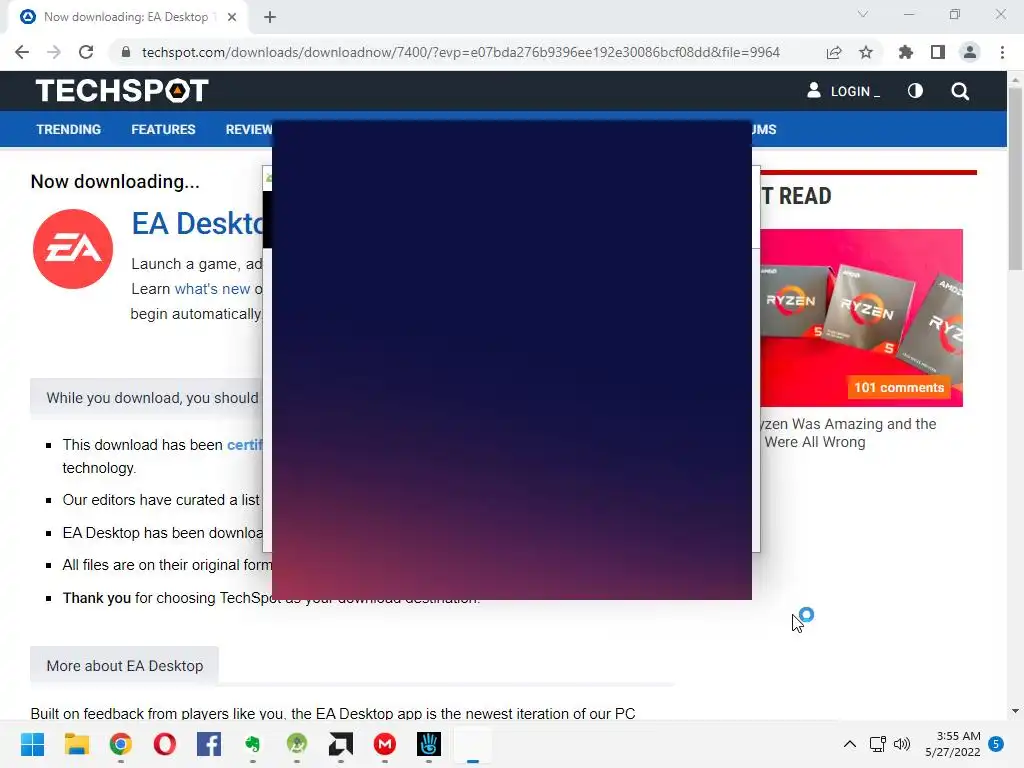Image resolution: width=1024 pixels, height=768 pixels.
Task: Open the tab search chevron
Action: [863, 14]
